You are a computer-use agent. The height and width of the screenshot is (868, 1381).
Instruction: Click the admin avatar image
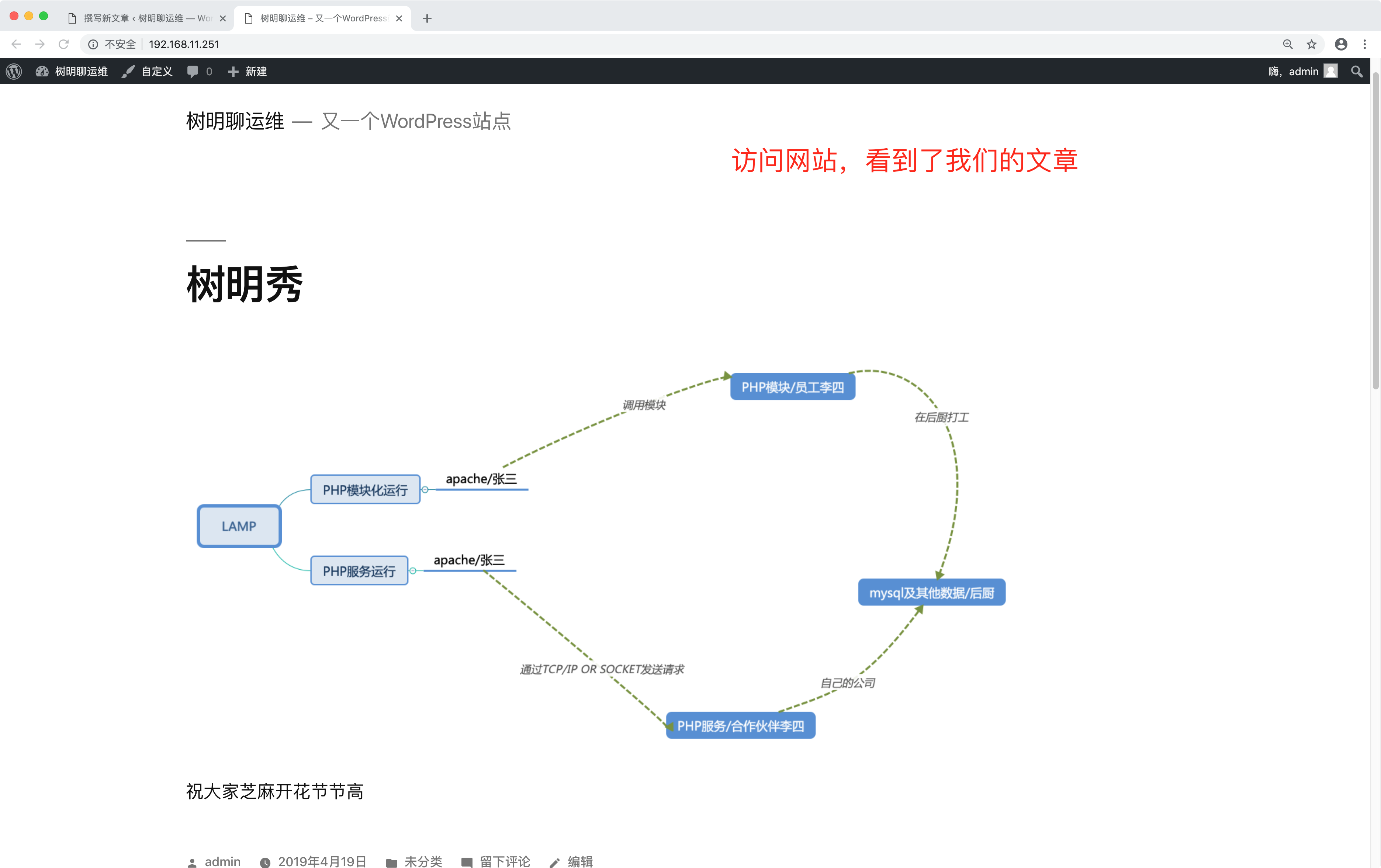click(1332, 71)
